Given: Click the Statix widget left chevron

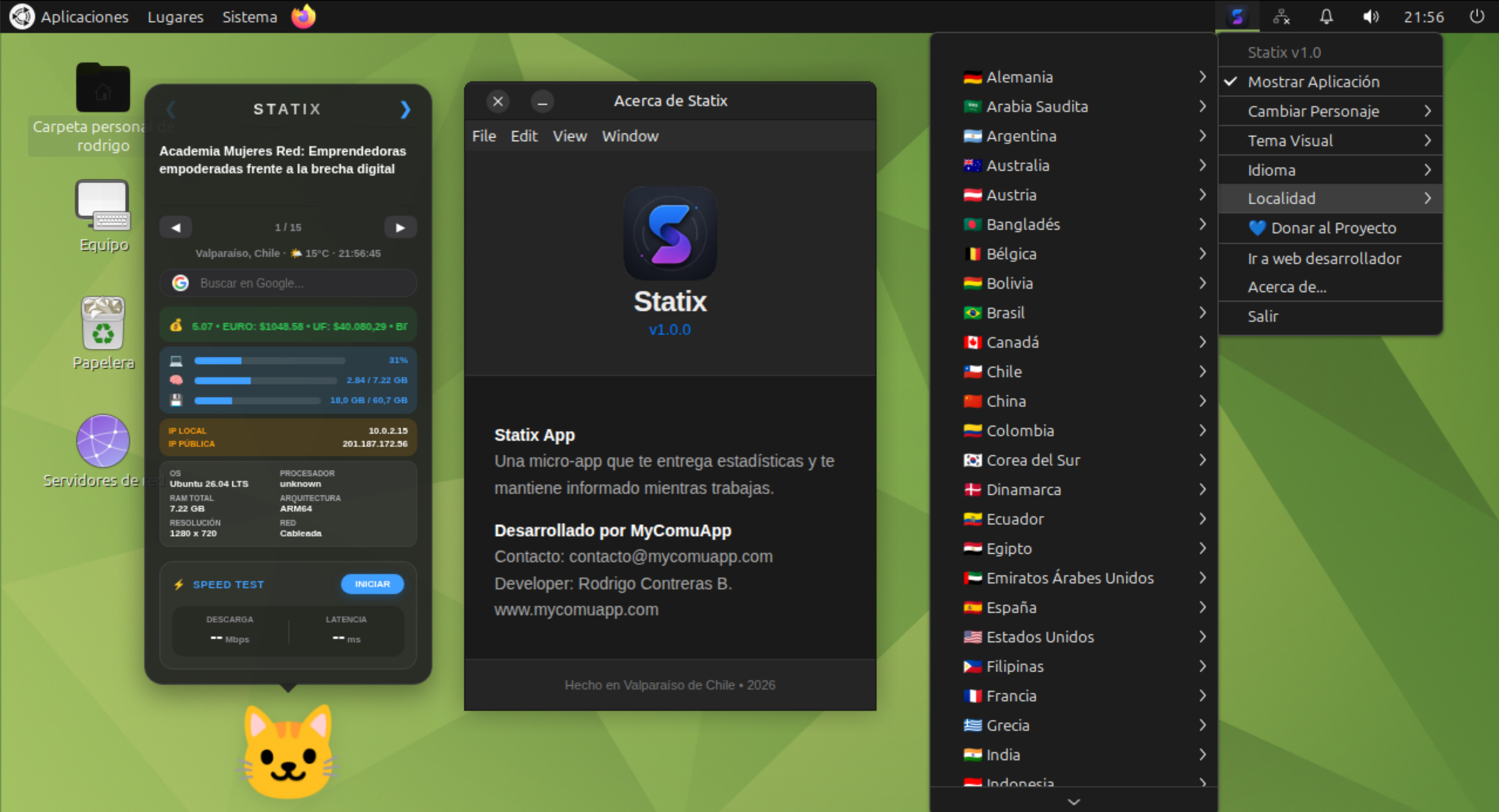Looking at the screenshot, I should click(171, 110).
